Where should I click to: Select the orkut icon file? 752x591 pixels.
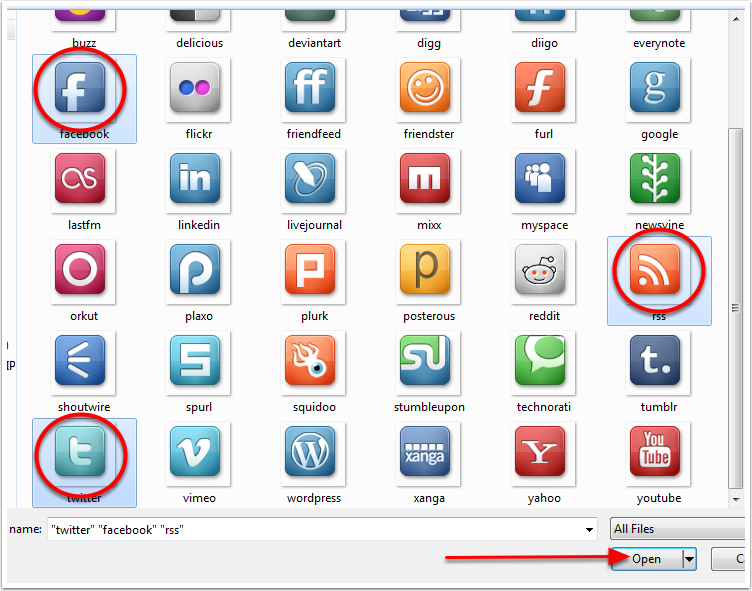80,270
